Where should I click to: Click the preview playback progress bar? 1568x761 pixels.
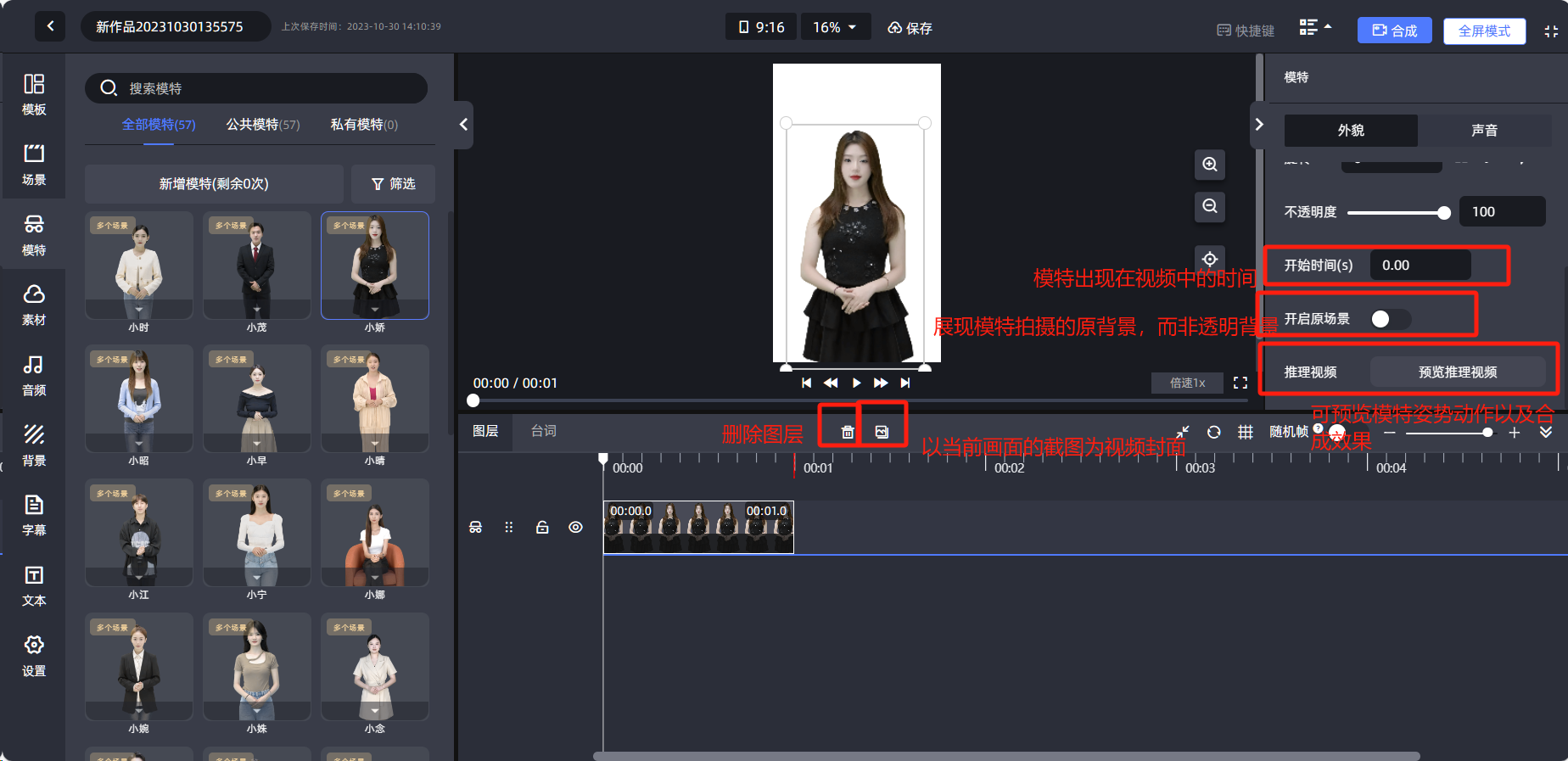[860, 400]
